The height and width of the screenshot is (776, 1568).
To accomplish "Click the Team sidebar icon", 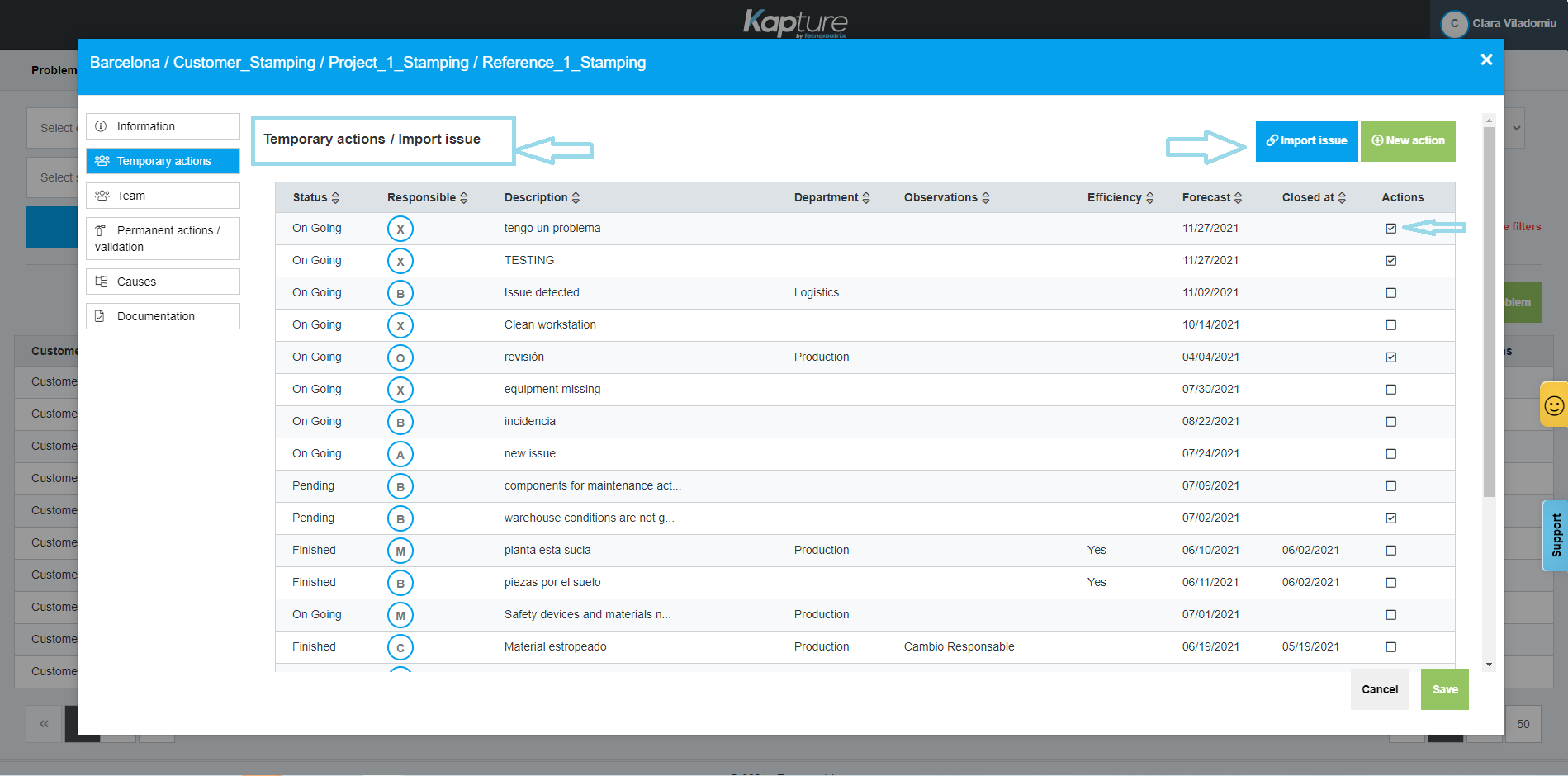I will point(102,196).
